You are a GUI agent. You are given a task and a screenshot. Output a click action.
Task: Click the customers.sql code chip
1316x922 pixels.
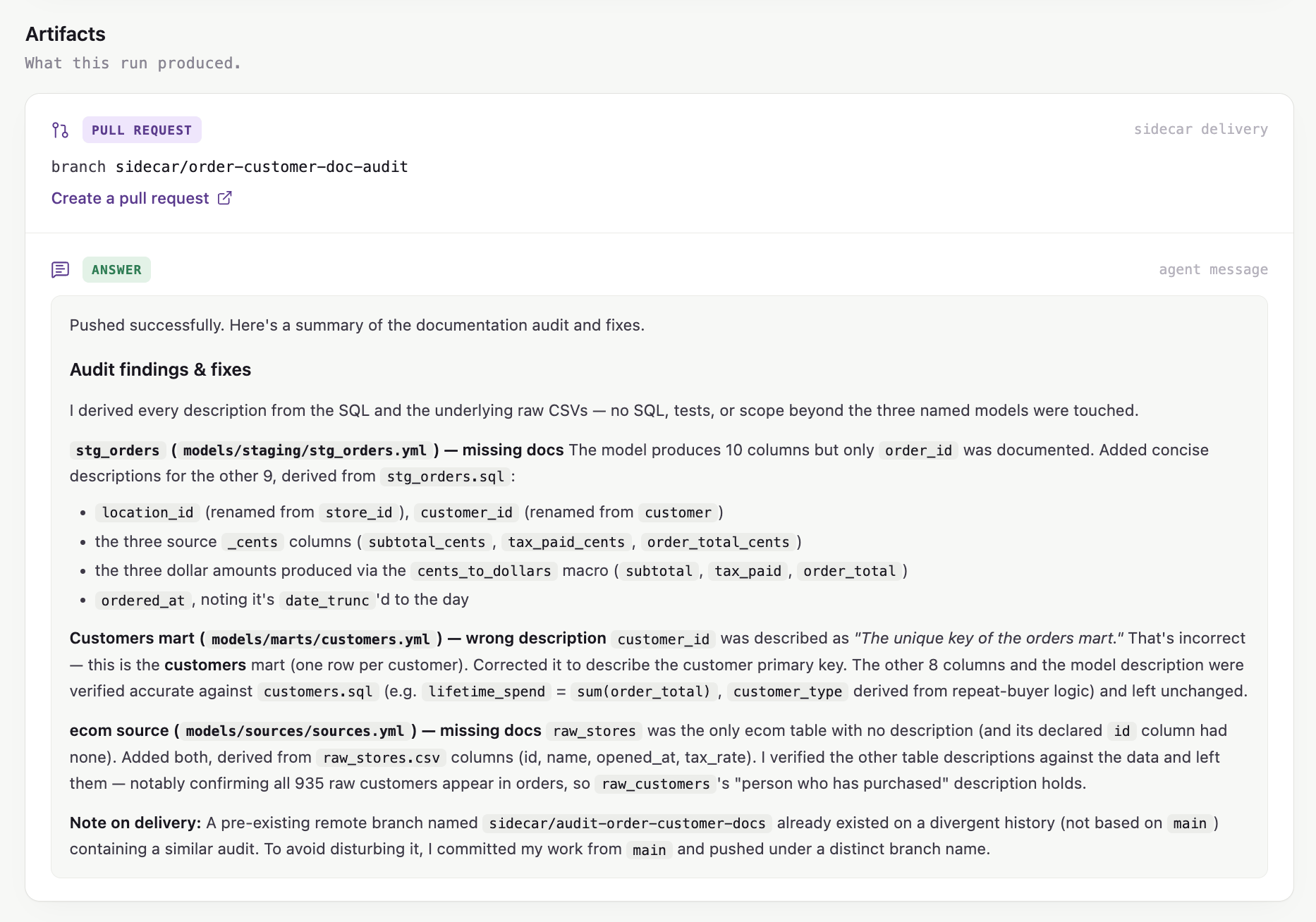tap(318, 691)
